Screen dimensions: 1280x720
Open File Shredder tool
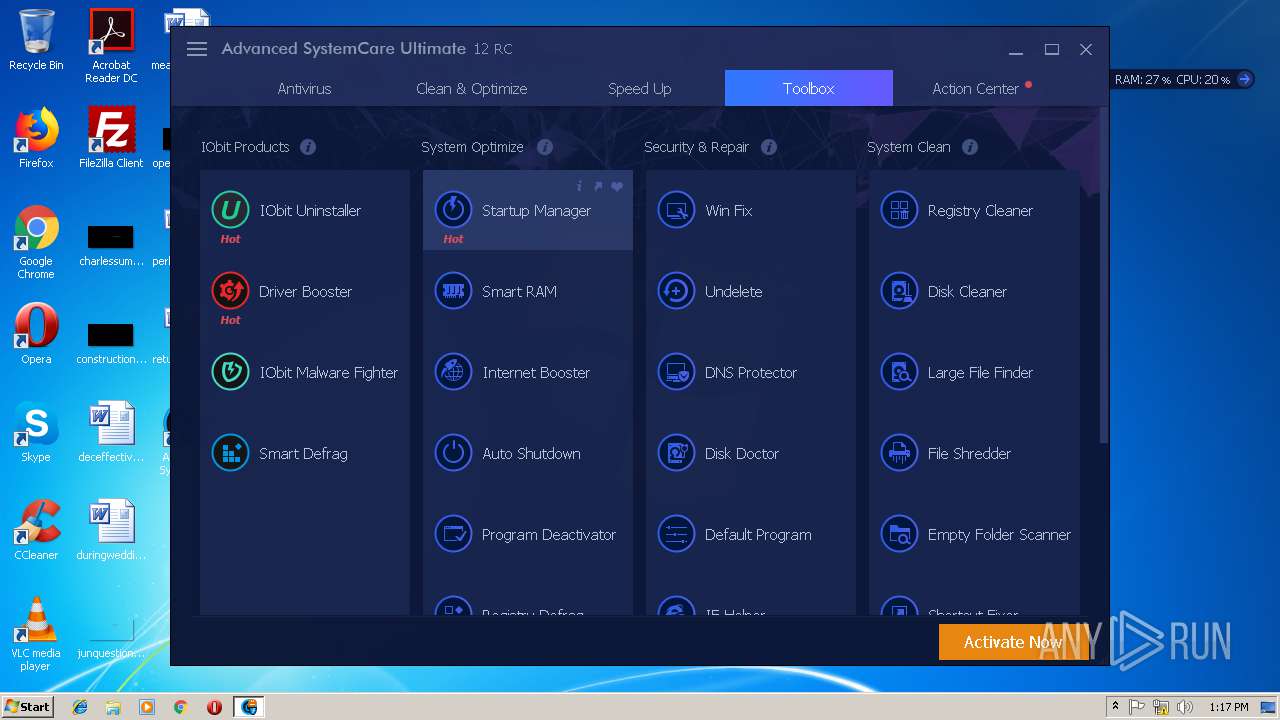[974, 454]
